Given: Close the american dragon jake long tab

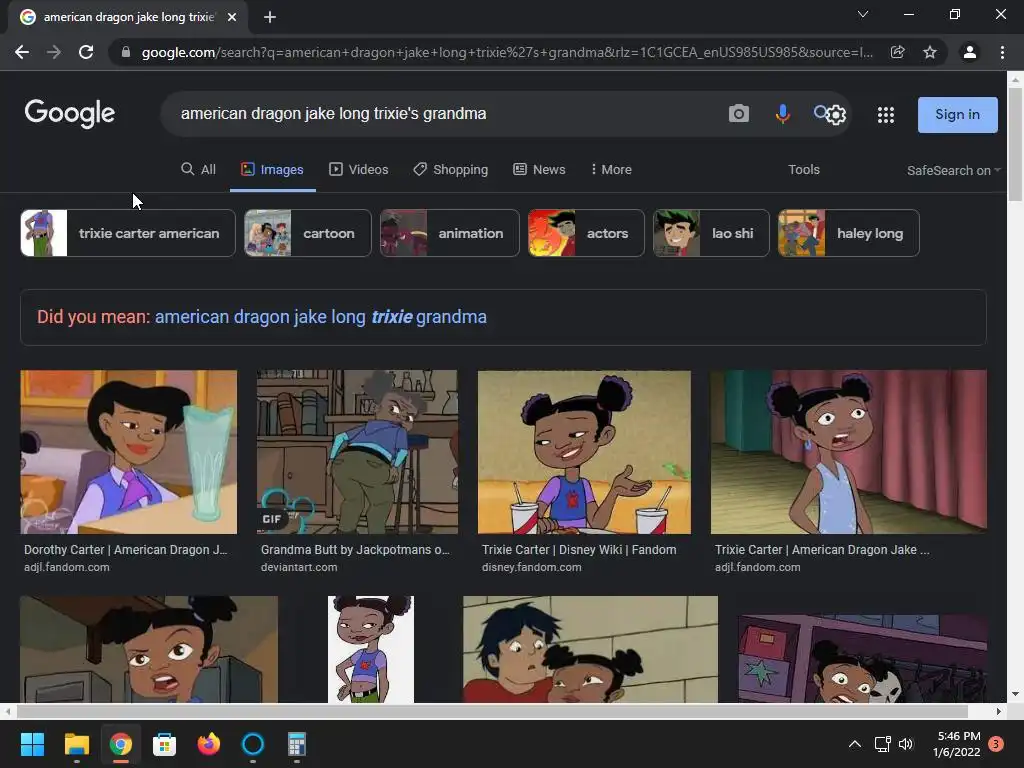Looking at the screenshot, I should click(x=232, y=17).
